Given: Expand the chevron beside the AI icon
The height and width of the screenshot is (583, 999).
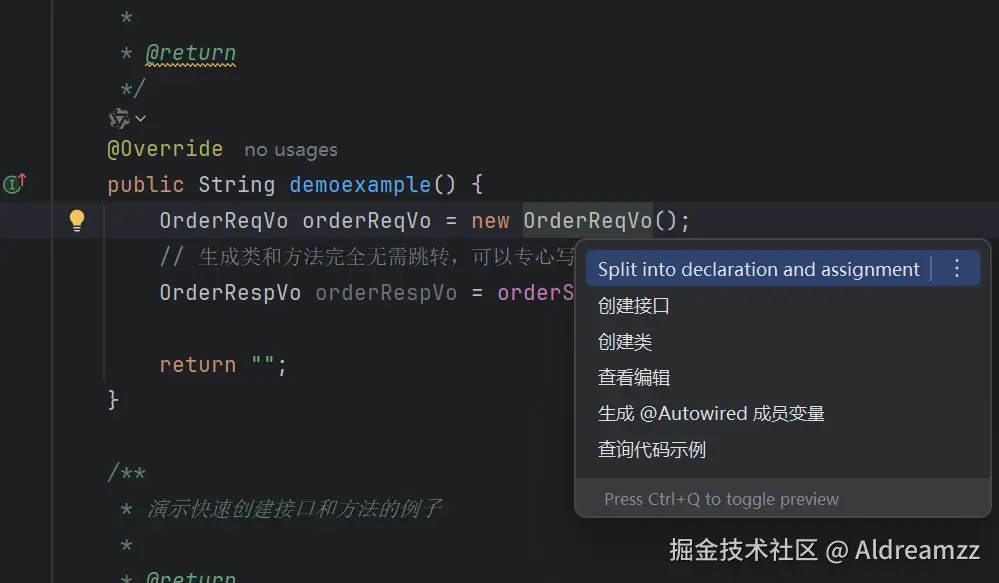Looking at the screenshot, I should point(140,119).
